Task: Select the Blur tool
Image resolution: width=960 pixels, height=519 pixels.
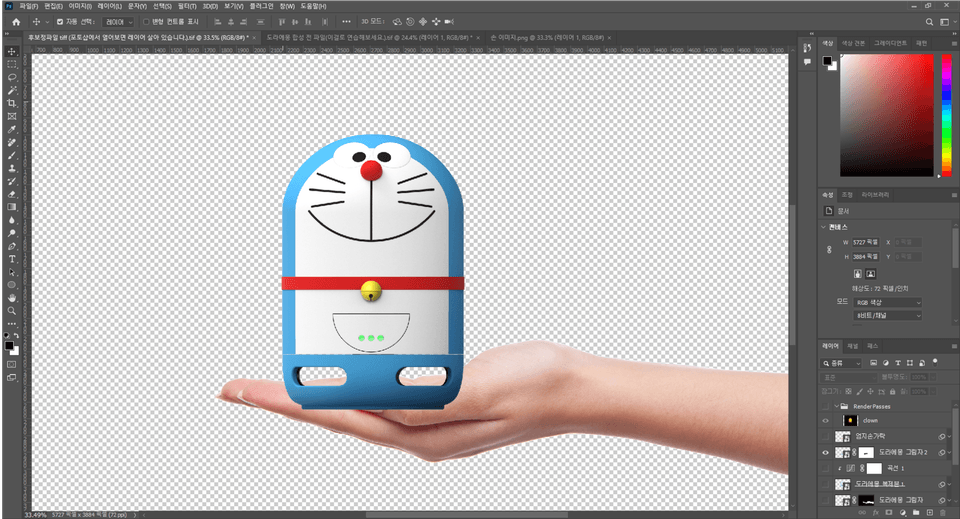Action: point(12,220)
